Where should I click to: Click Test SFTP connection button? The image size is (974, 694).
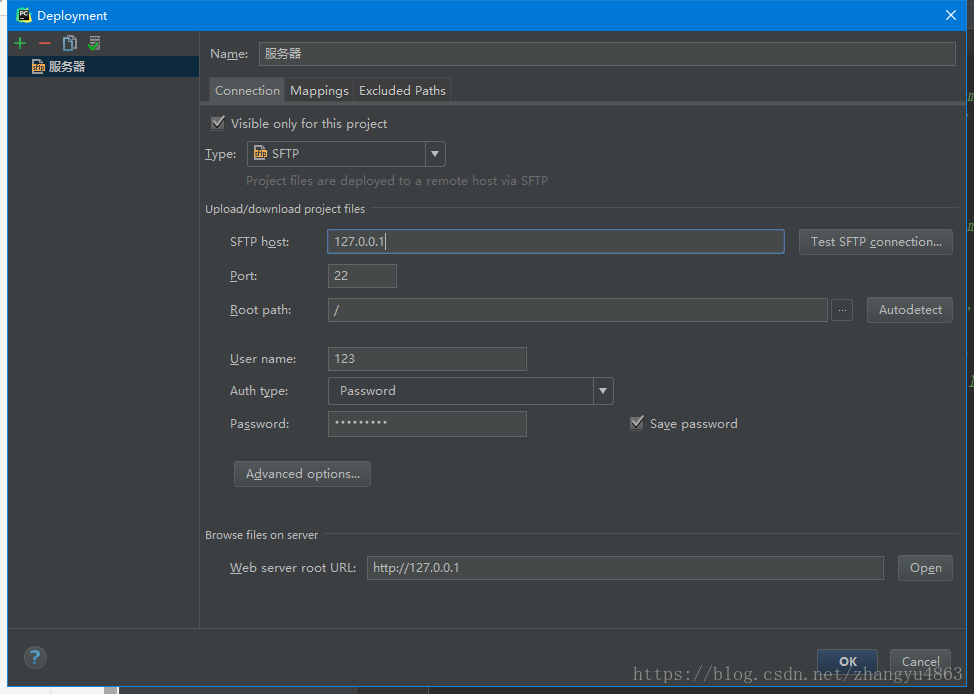tap(875, 242)
